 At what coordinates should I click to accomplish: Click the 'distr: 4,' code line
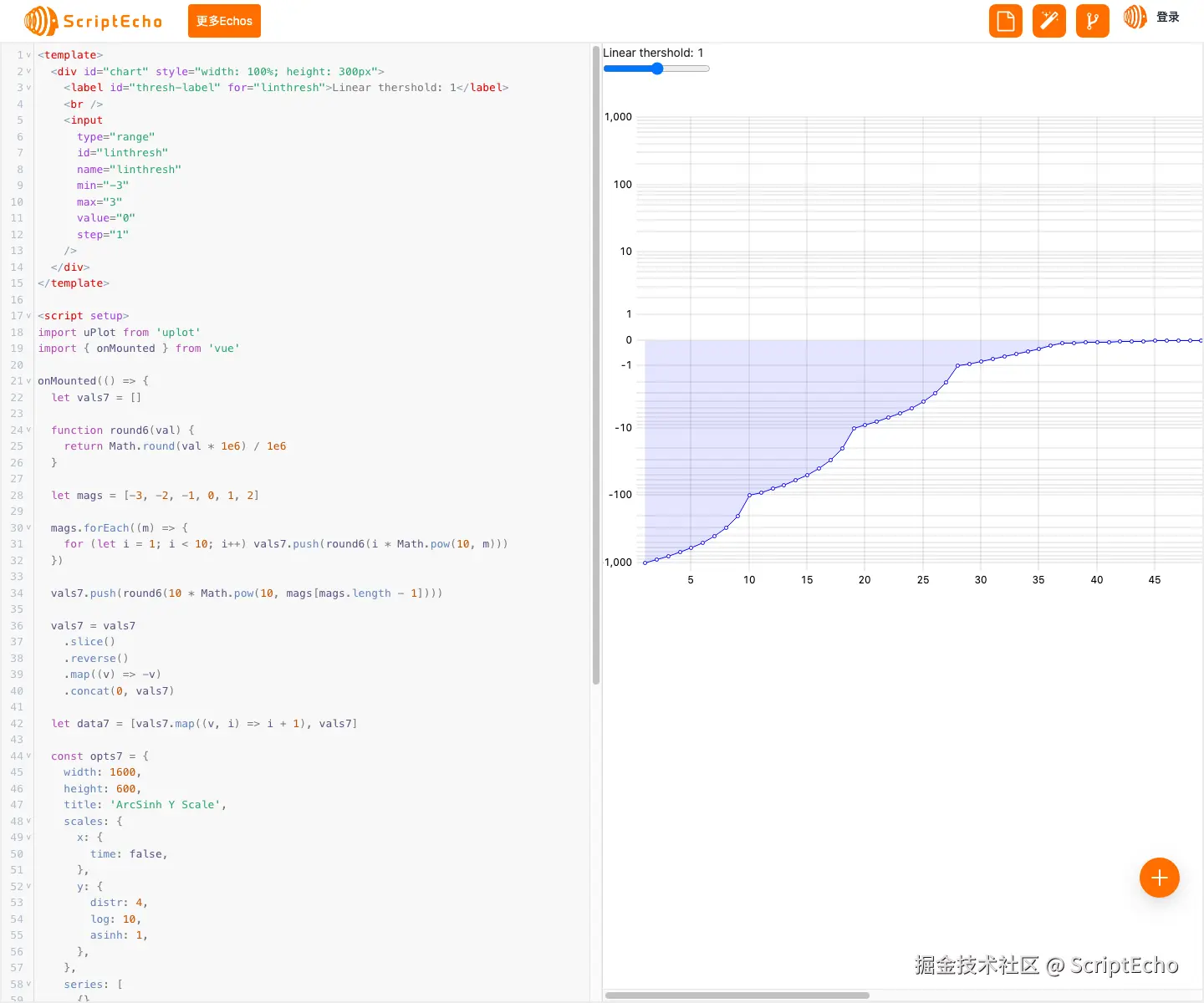point(120,903)
